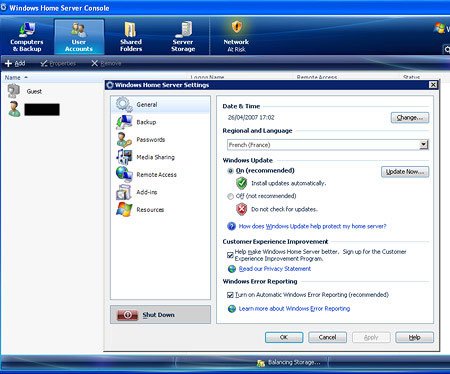Viewport: 450px width, 374px height.
Task: Click the green shield install updates icon
Action: click(241, 183)
